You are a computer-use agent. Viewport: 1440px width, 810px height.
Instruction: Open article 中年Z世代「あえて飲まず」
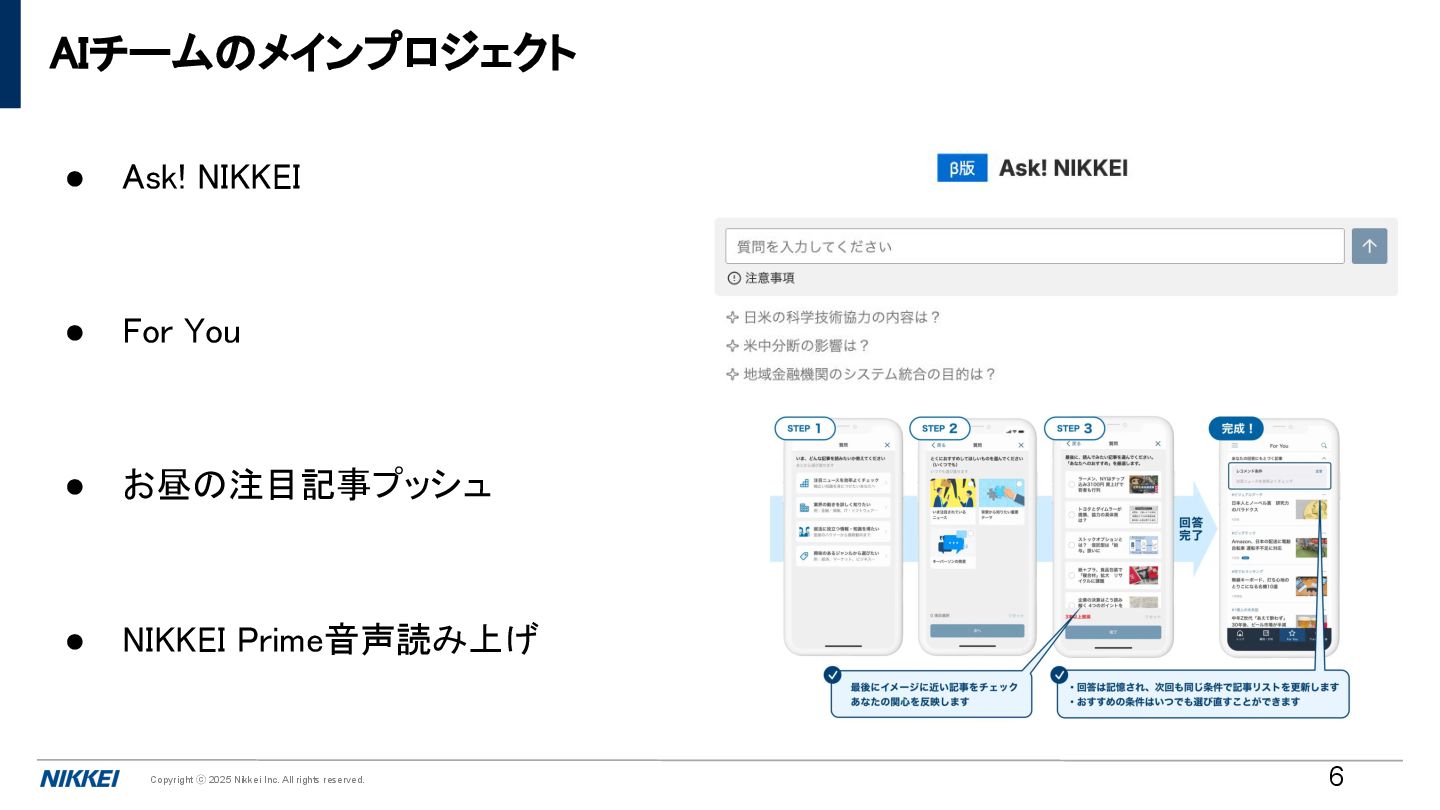pos(1261,621)
